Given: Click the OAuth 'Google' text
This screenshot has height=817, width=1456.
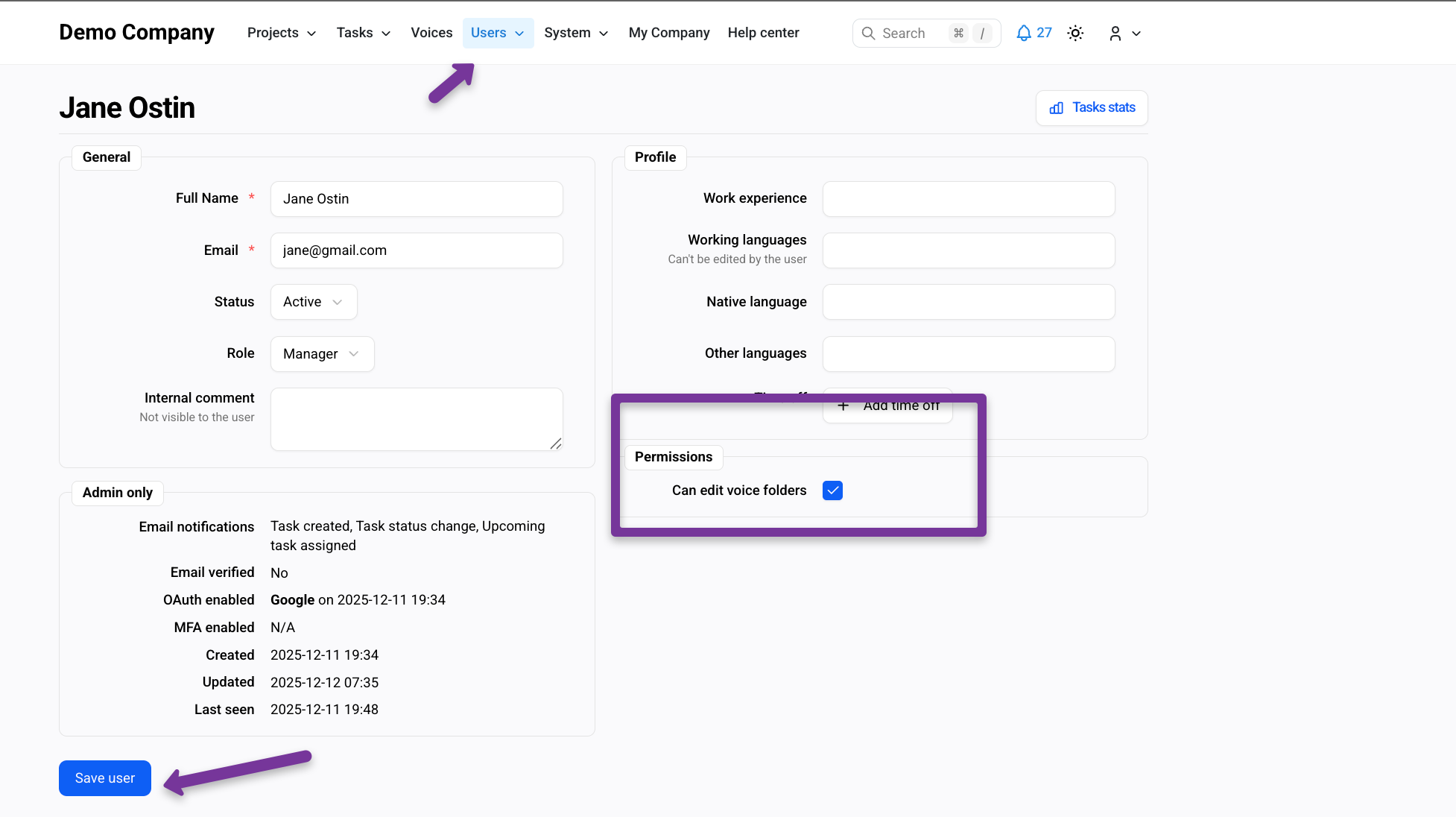Looking at the screenshot, I should coord(292,600).
